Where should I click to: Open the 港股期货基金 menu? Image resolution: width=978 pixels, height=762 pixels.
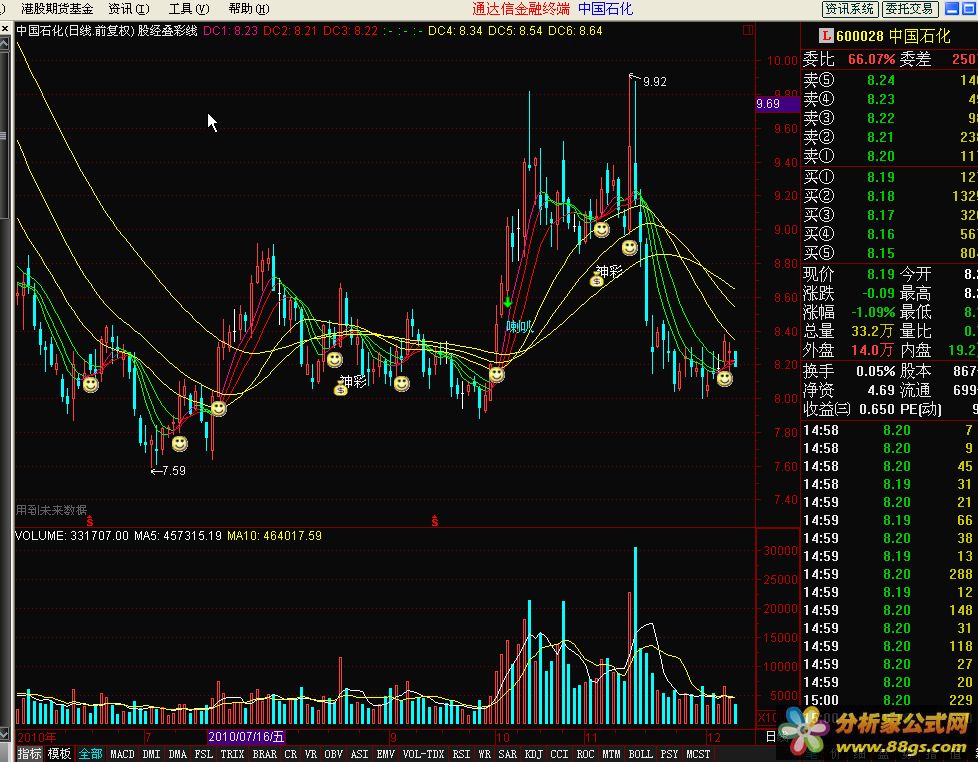click(x=57, y=9)
